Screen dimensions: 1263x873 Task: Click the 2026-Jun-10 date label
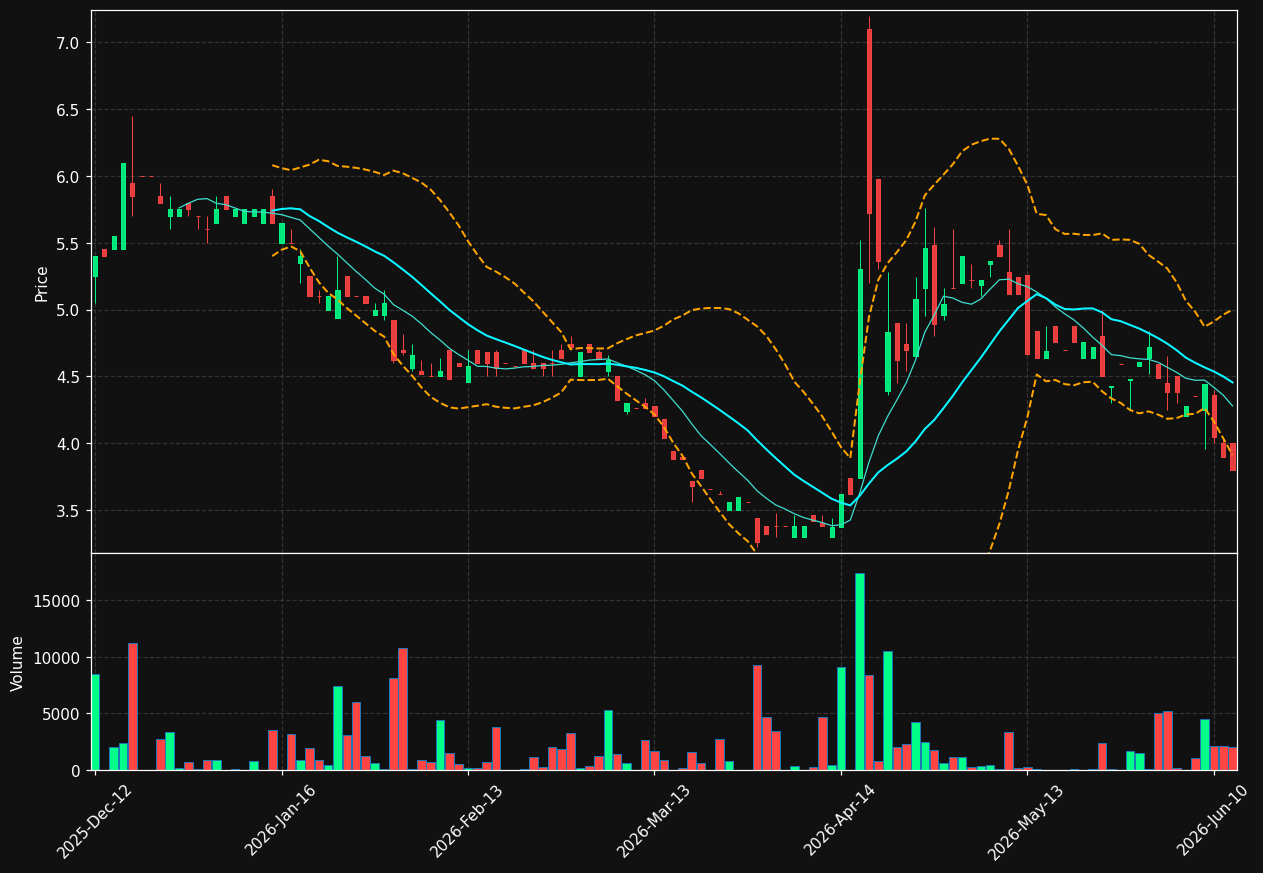click(x=1213, y=821)
